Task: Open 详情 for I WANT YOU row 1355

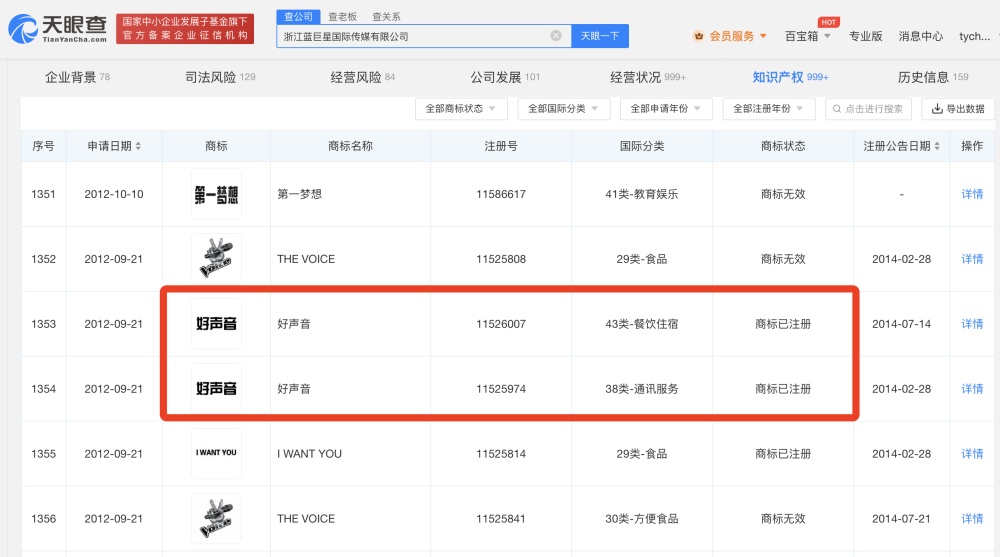Action: pos(972,454)
